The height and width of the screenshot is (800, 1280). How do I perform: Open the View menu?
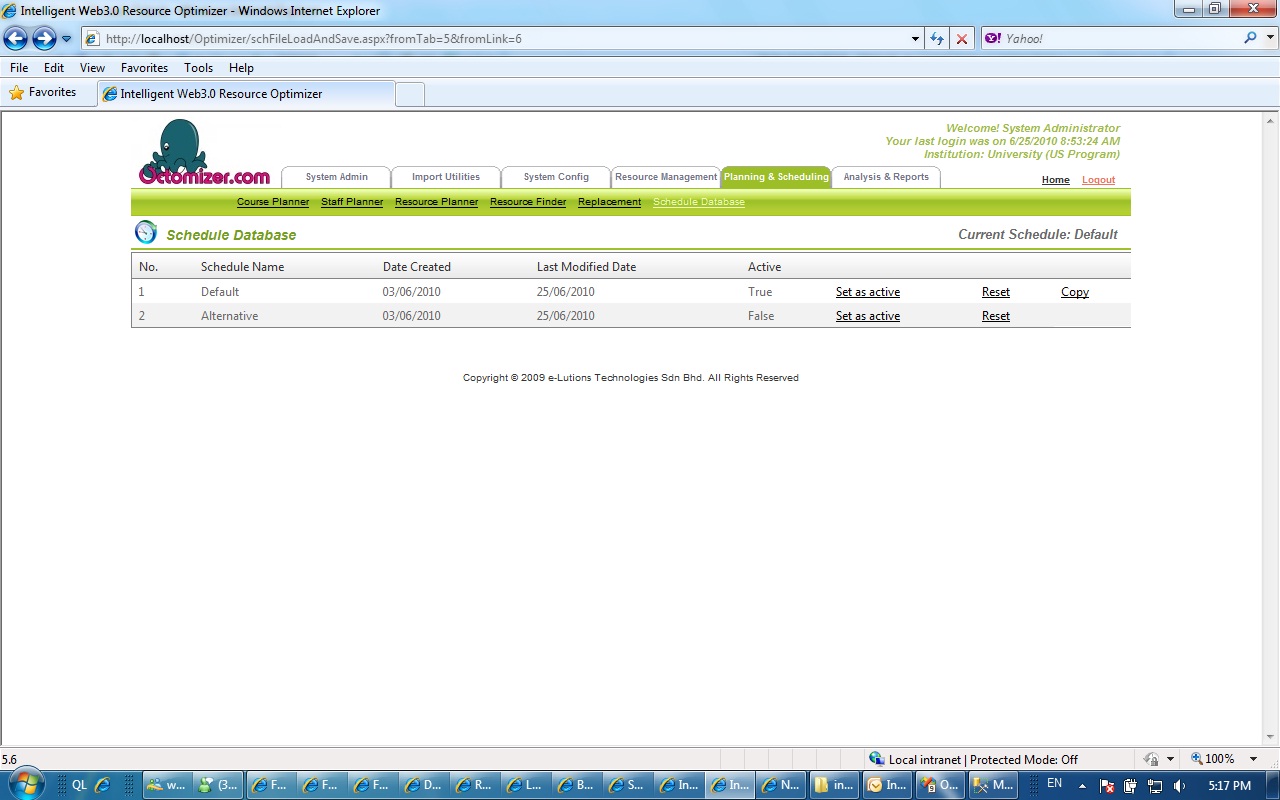pyautogui.click(x=92, y=68)
